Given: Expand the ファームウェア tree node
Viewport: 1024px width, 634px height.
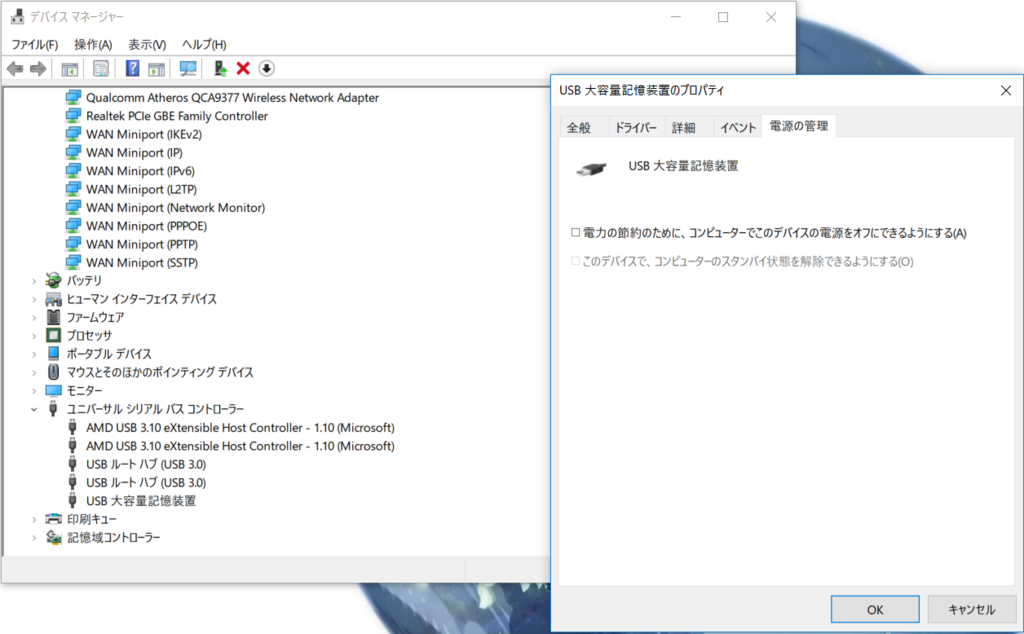Looking at the screenshot, I should [34, 317].
